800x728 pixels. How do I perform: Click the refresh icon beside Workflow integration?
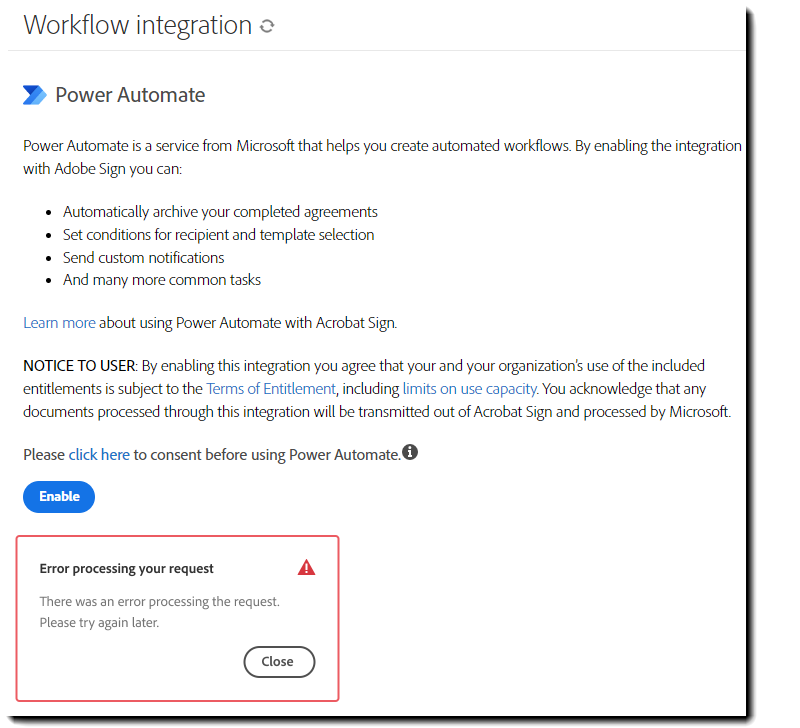click(x=265, y=25)
